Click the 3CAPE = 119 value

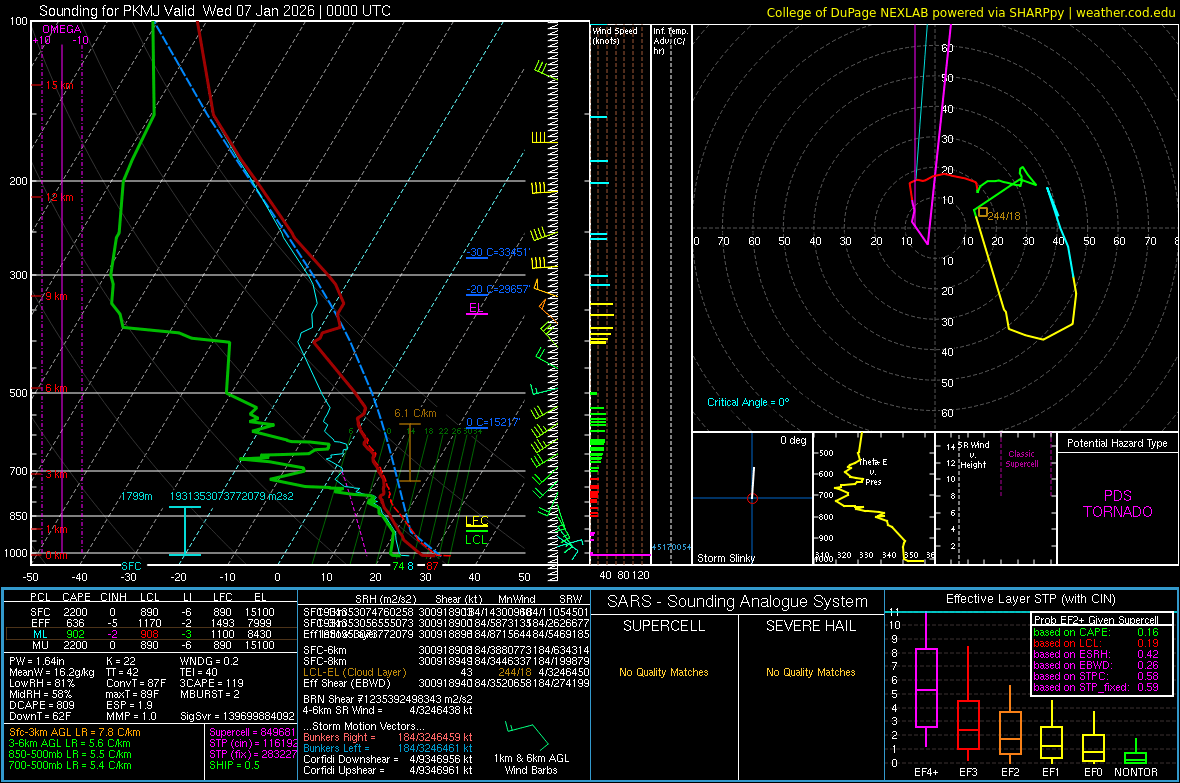tap(211, 683)
